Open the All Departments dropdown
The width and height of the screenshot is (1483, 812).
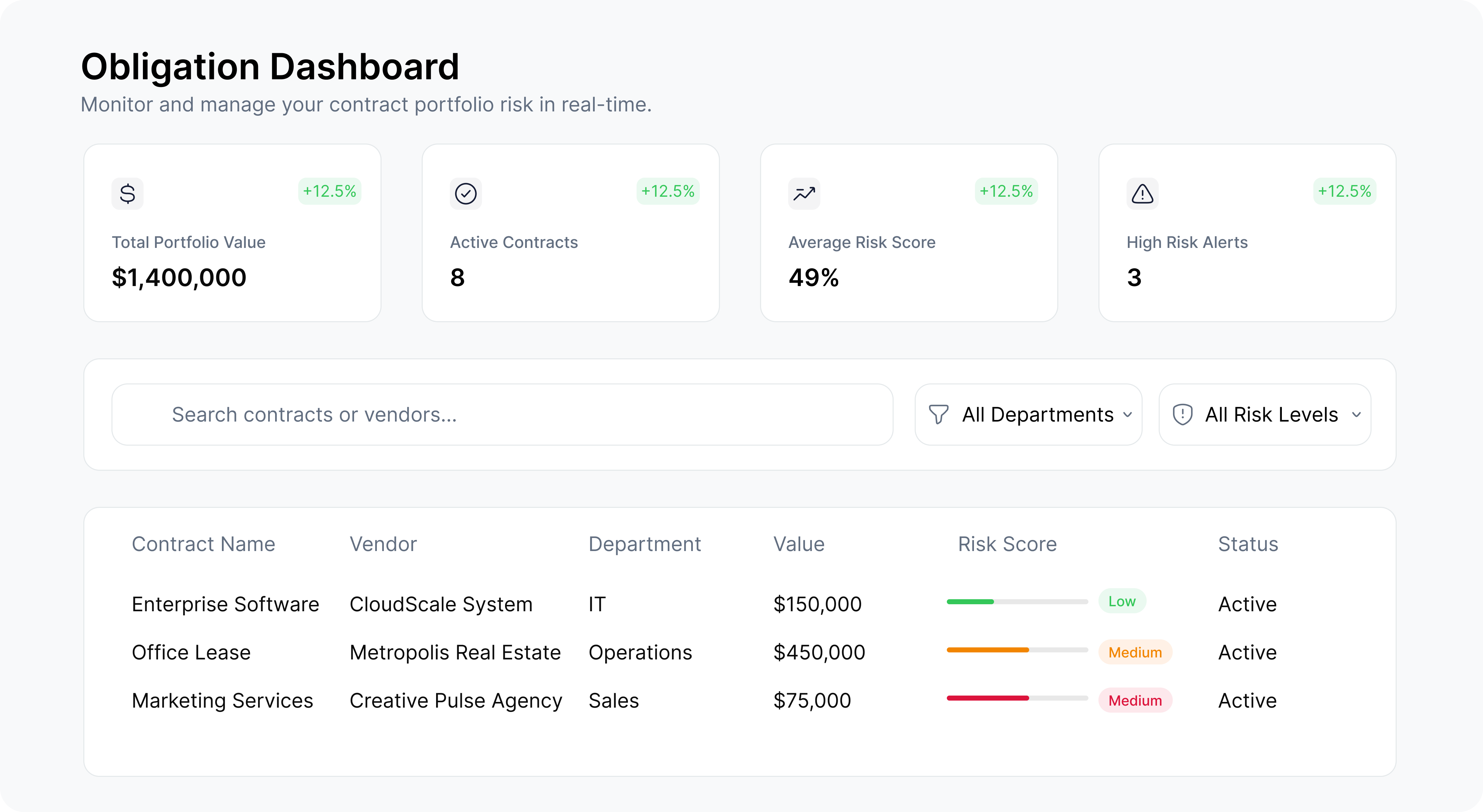pyautogui.click(x=1028, y=414)
